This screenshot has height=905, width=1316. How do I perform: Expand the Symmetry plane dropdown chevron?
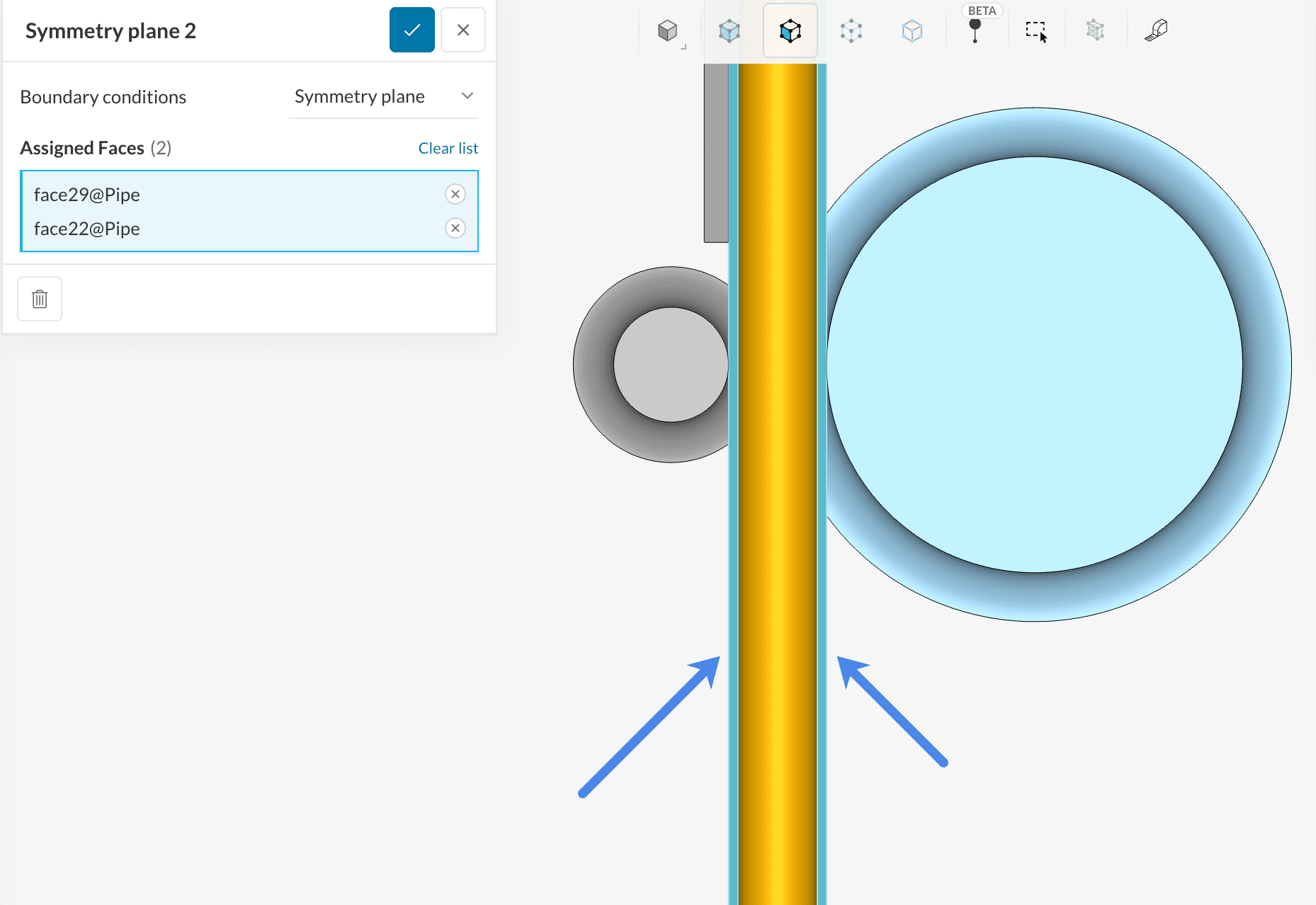click(x=467, y=96)
